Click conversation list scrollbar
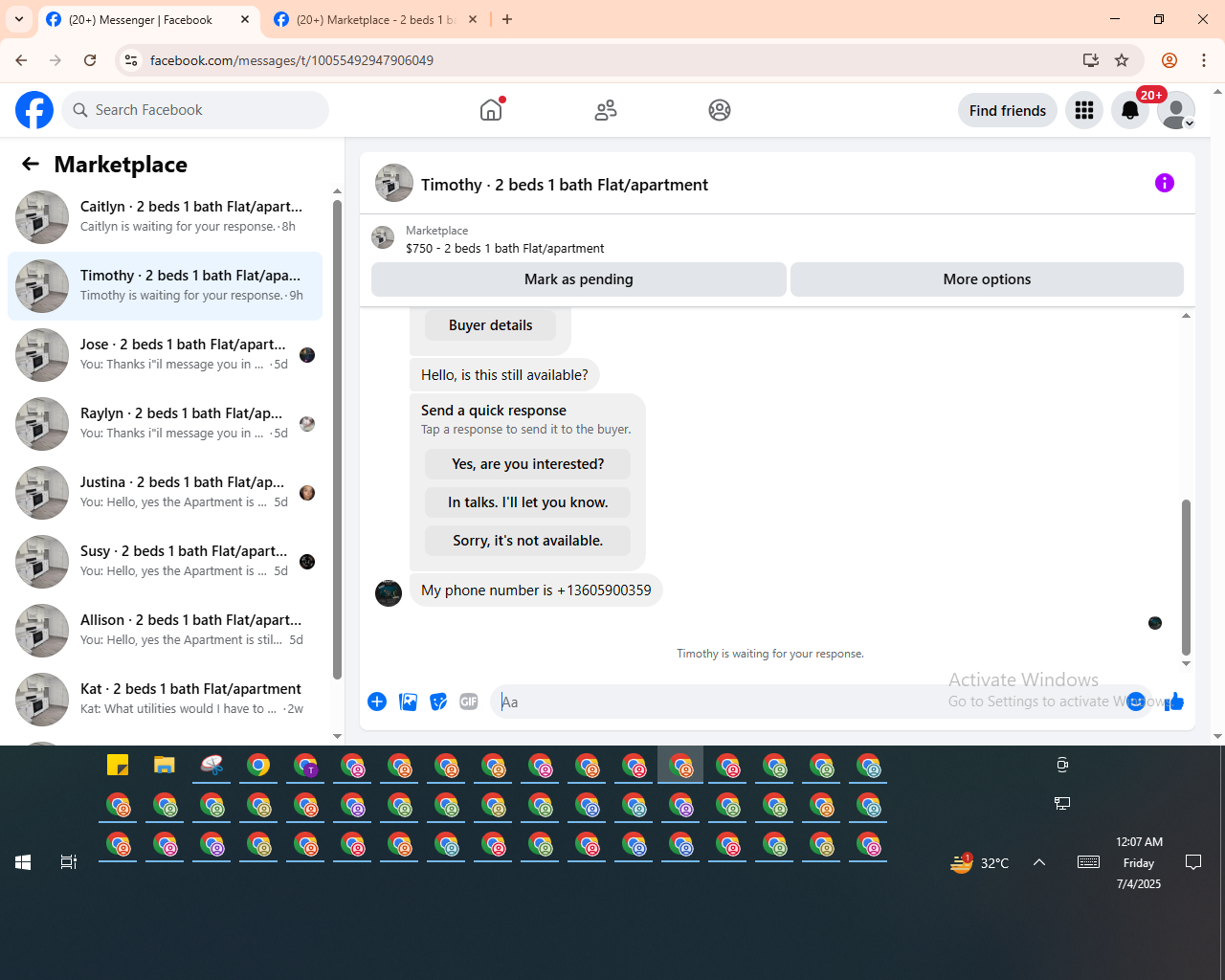The width and height of the screenshot is (1225, 980). (337, 440)
